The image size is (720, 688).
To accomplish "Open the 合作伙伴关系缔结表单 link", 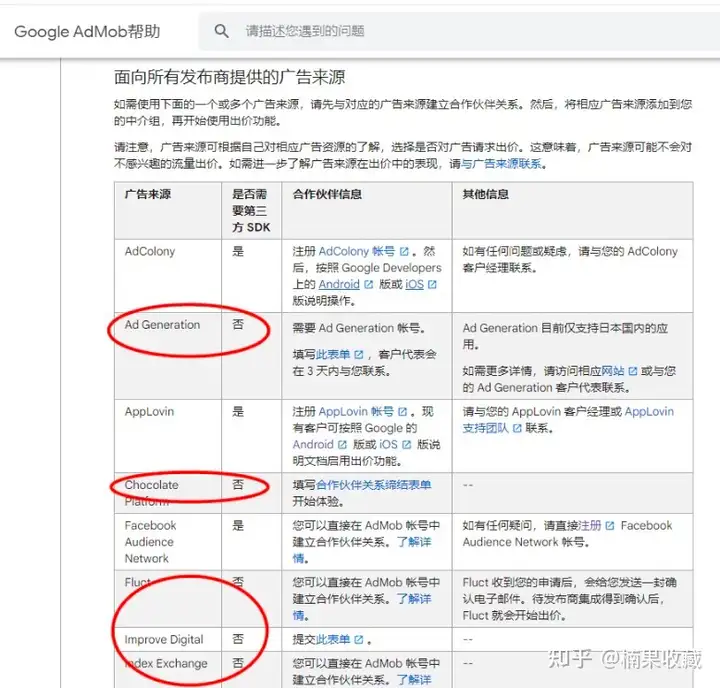I will pyautogui.click(x=373, y=485).
